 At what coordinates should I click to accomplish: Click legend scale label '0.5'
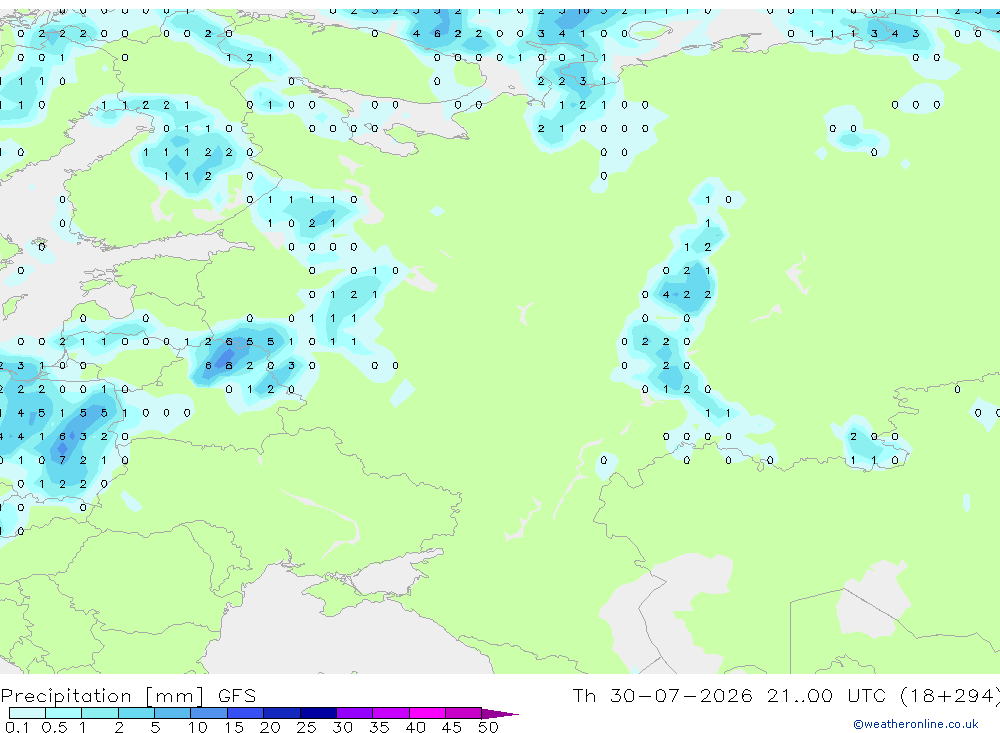click(54, 727)
